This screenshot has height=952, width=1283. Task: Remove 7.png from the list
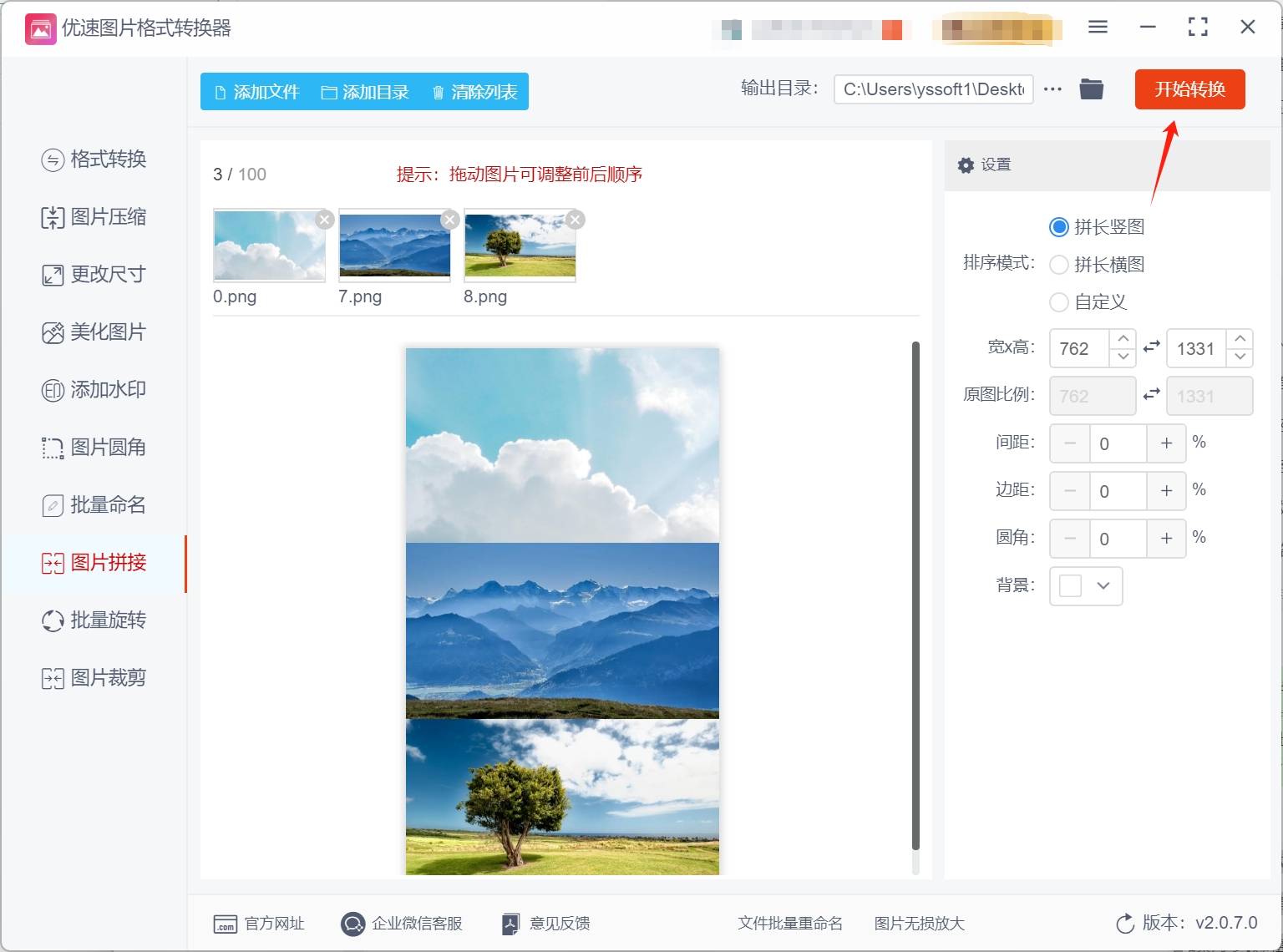450,220
